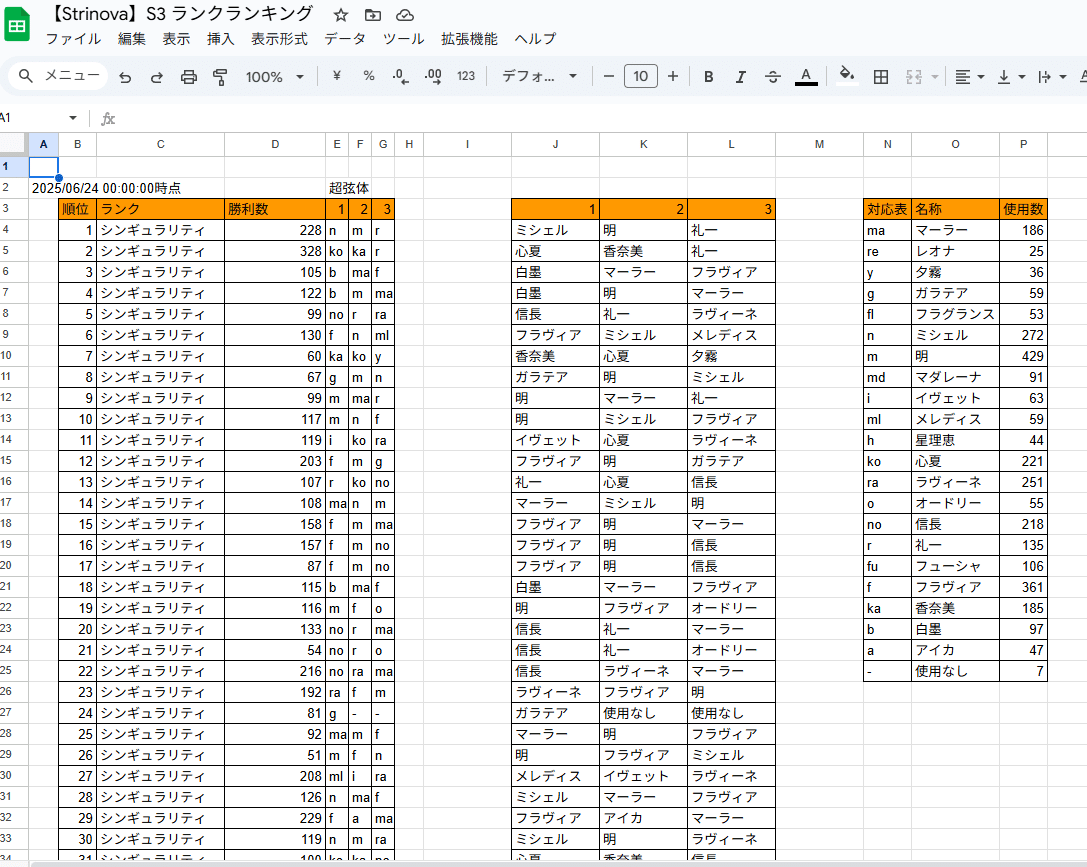Decrease decimal places button
The width and height of the screenshot is (1087, 867).
click(401, 76)
